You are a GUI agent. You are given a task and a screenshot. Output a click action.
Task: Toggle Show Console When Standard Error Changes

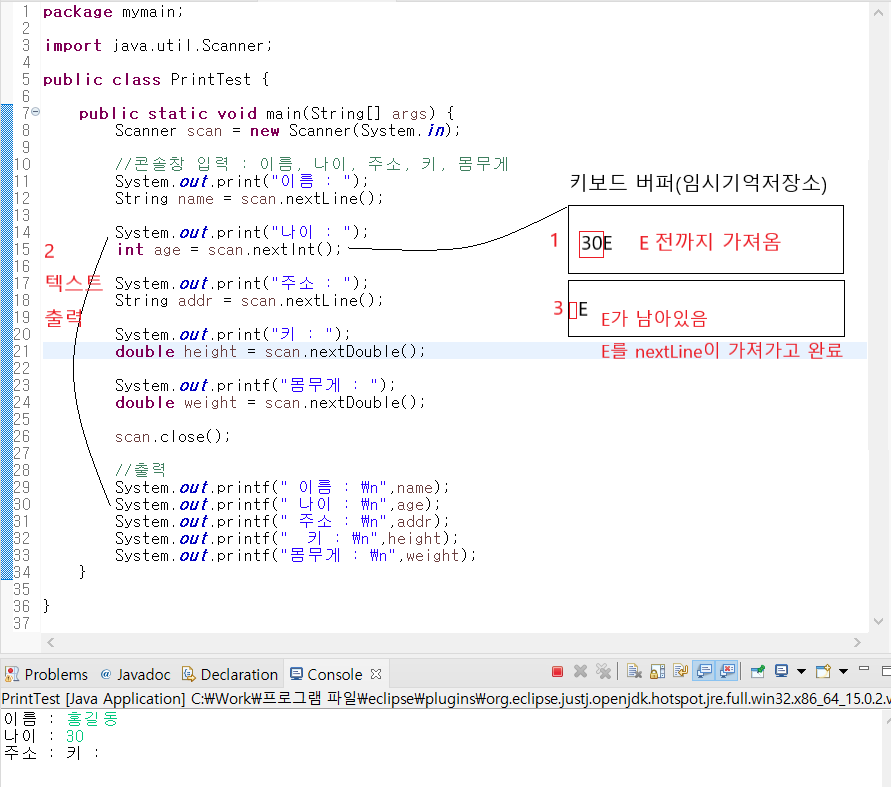click(727, 672)
